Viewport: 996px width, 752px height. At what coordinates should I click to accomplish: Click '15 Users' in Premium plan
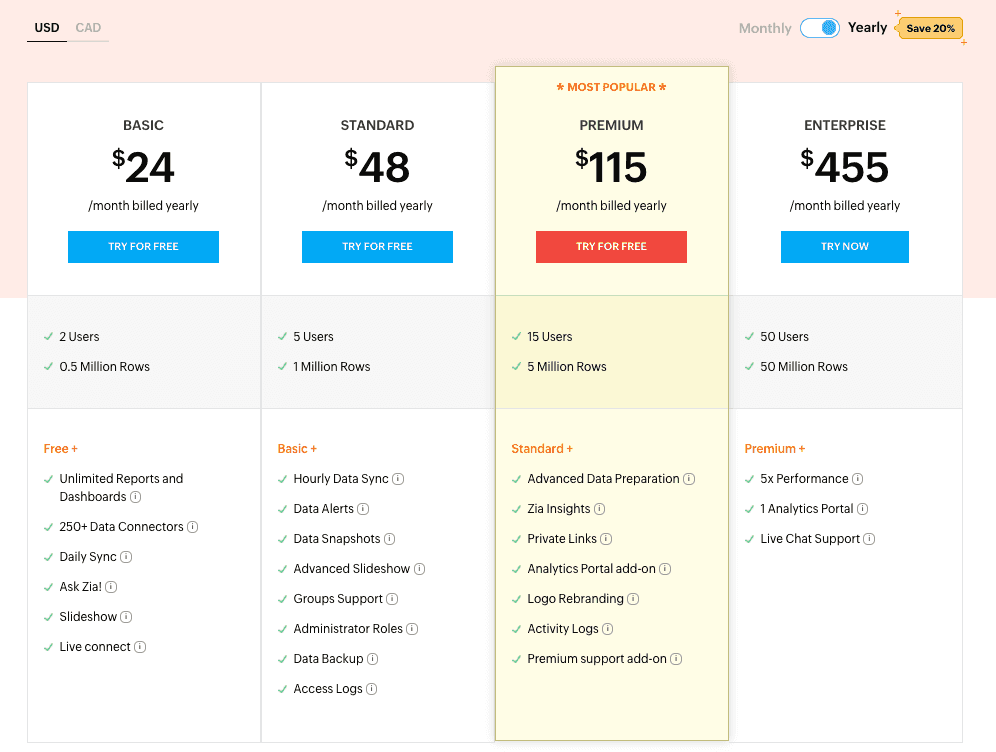pyautogui.click(x=549, y=337)
